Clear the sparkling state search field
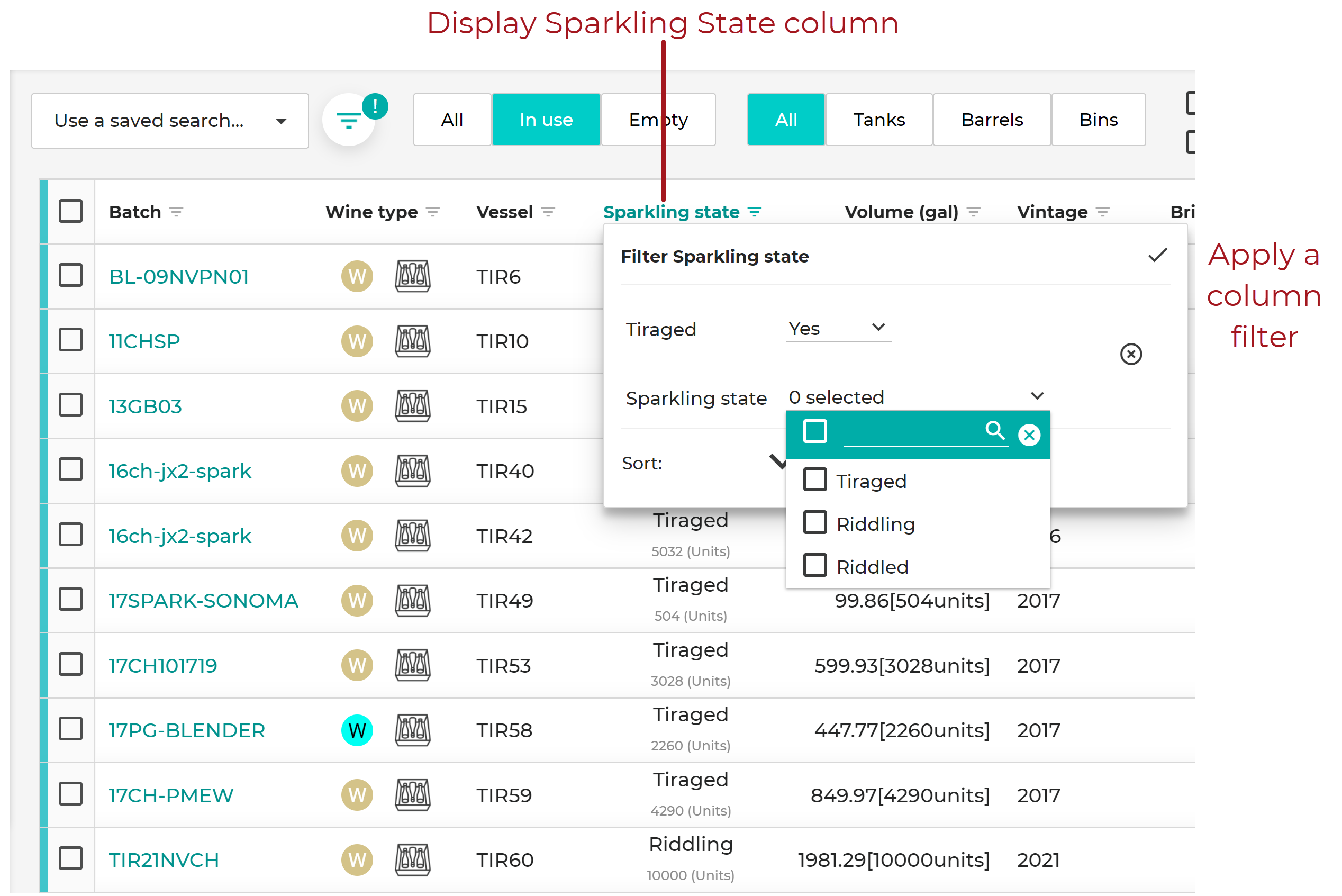The width and height of the screenshot is (1342, 896). (1029, 436)
